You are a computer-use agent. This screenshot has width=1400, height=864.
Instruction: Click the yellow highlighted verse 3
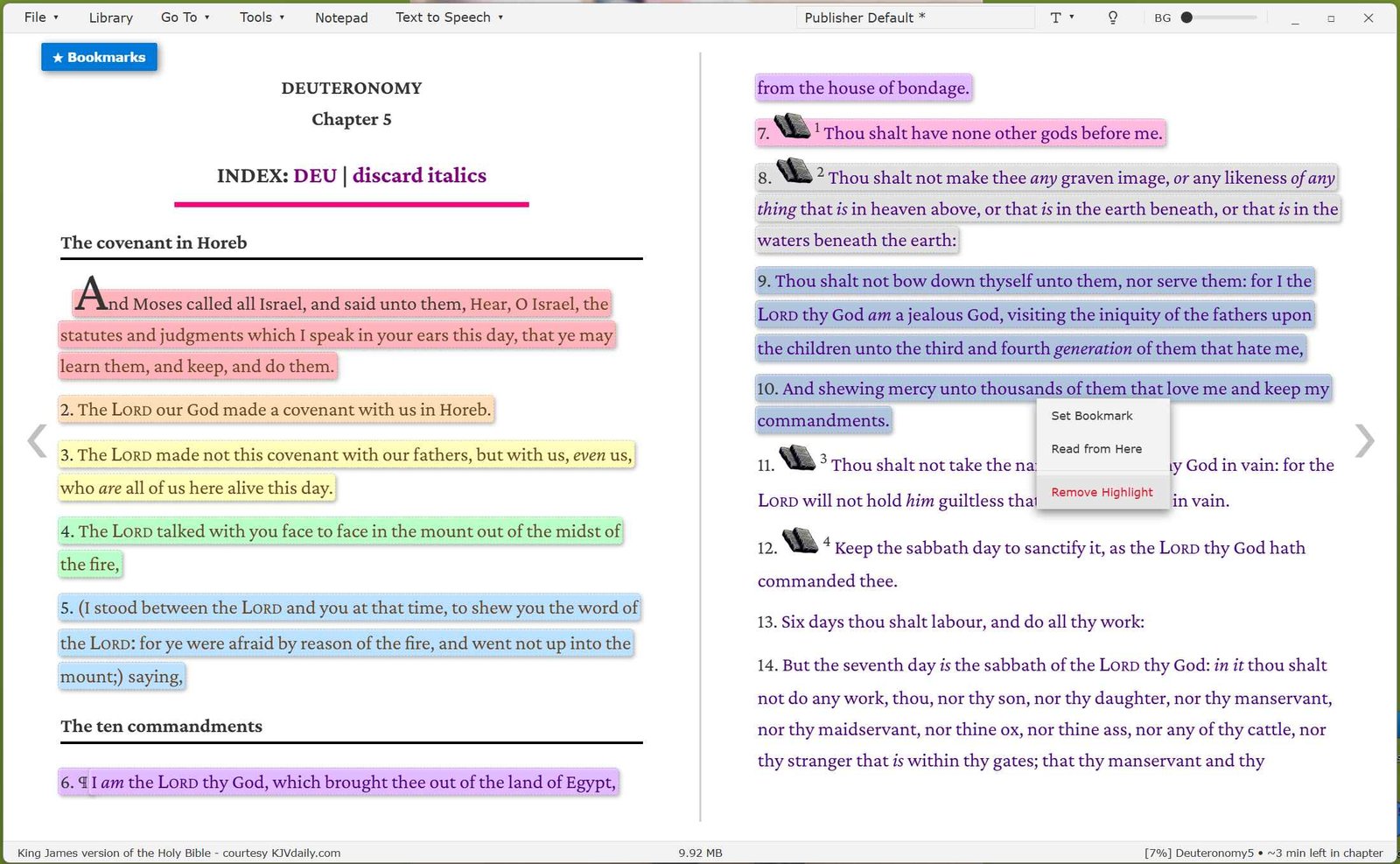tap(346, 471)
